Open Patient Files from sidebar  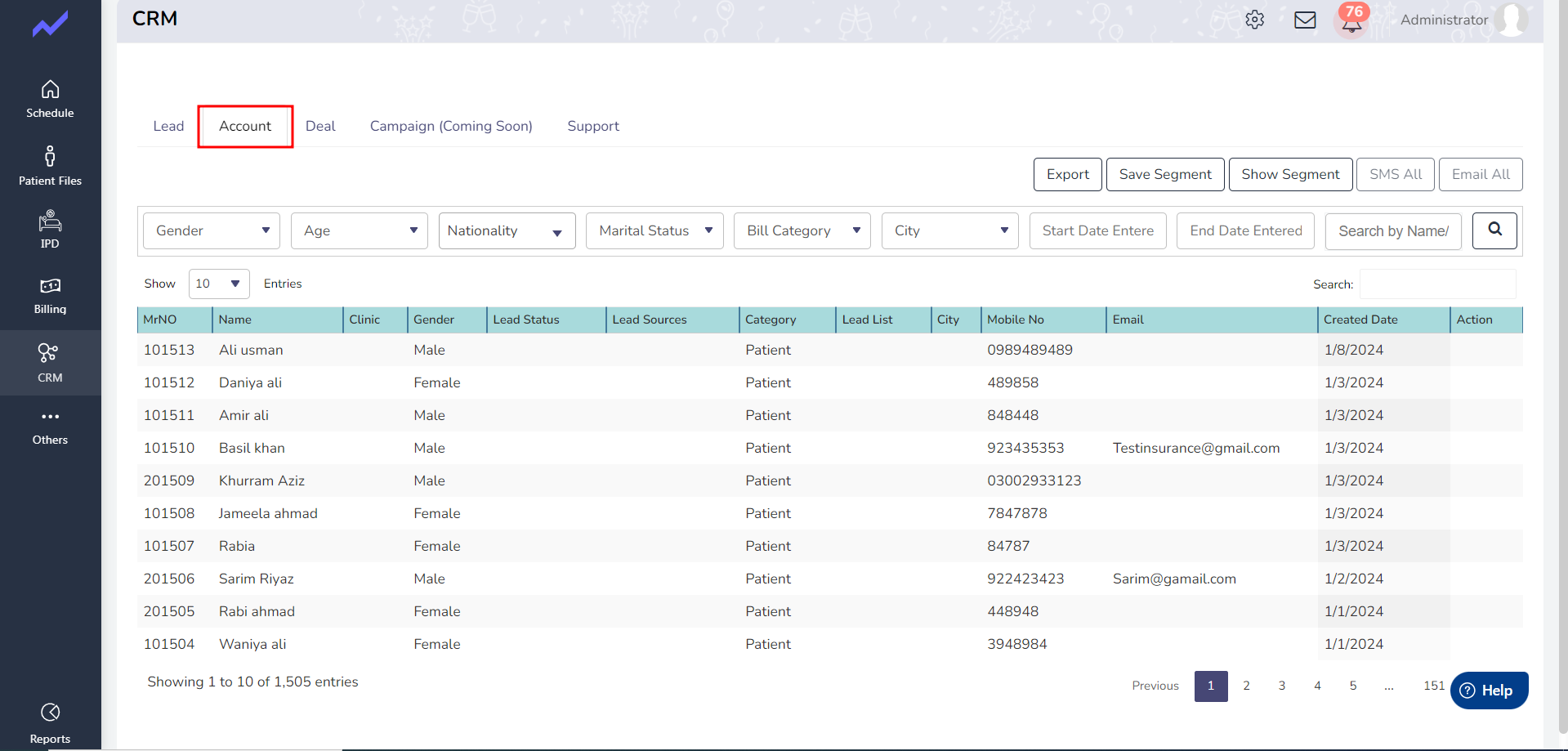pyautogui.click(x=50, y=166)
